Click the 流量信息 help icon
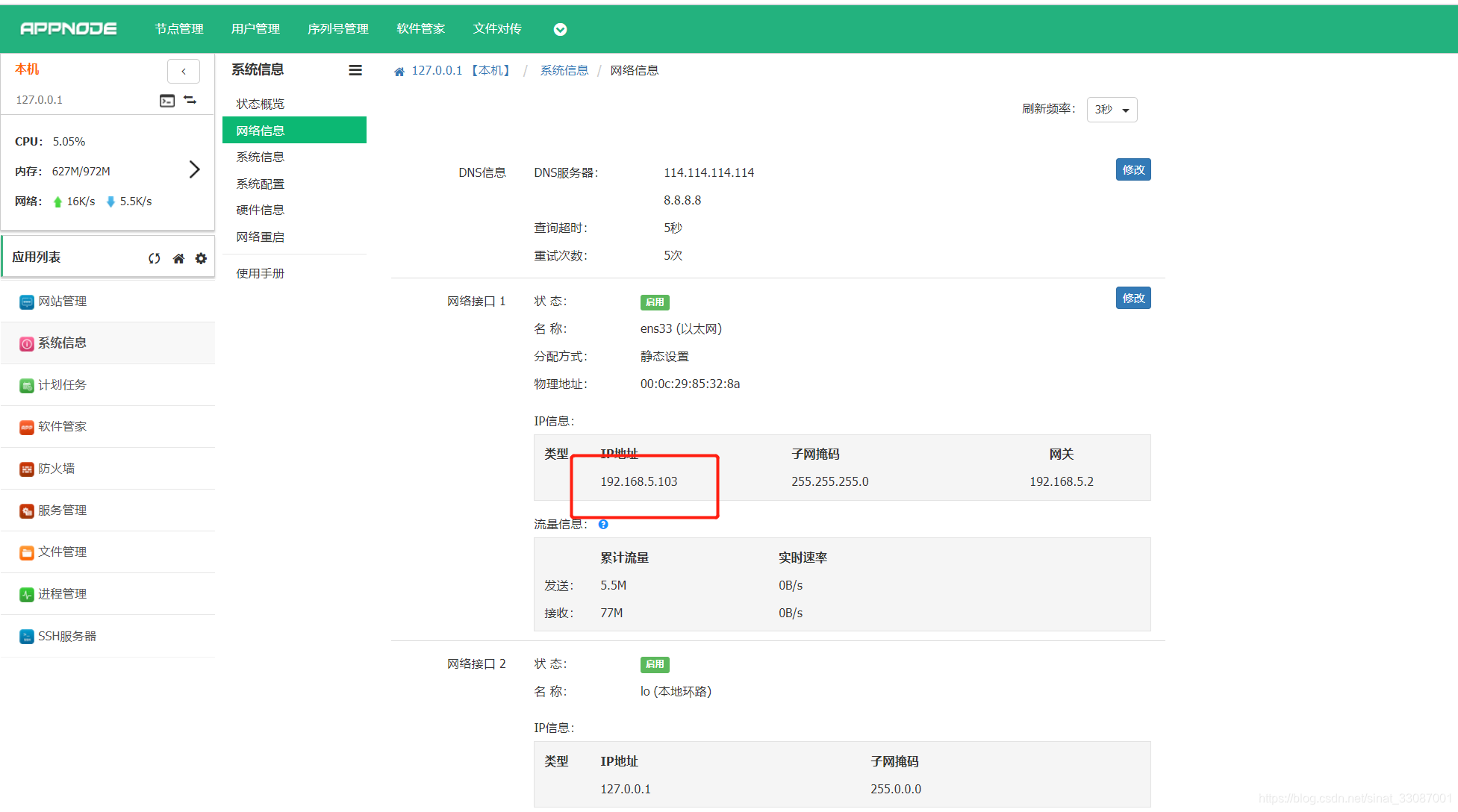This screenshot has height=812, width=1458. 603,525
